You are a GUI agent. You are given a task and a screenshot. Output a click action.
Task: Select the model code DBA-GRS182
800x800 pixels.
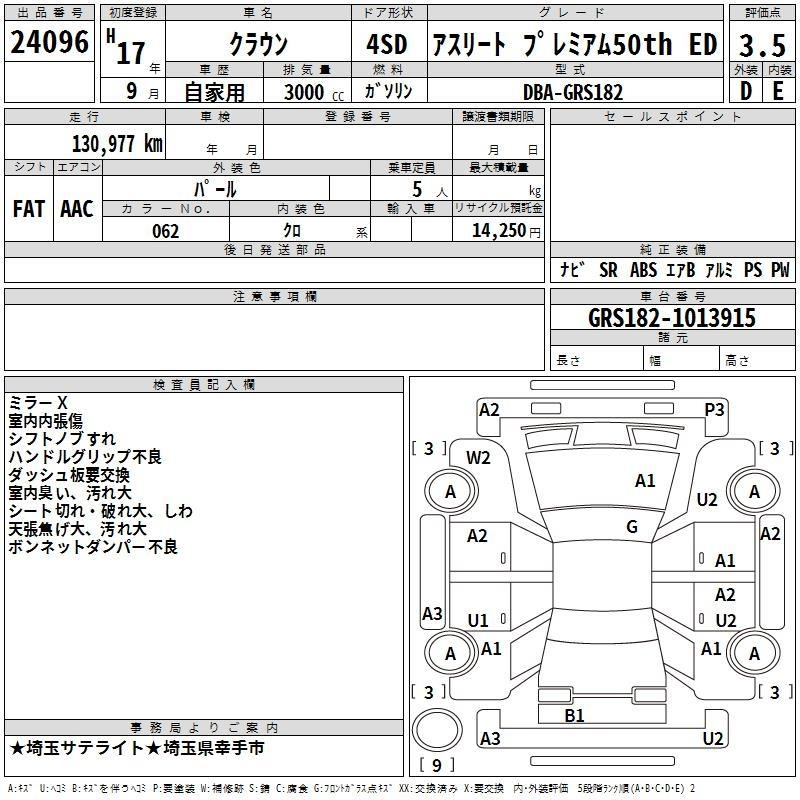coord(573,92)
